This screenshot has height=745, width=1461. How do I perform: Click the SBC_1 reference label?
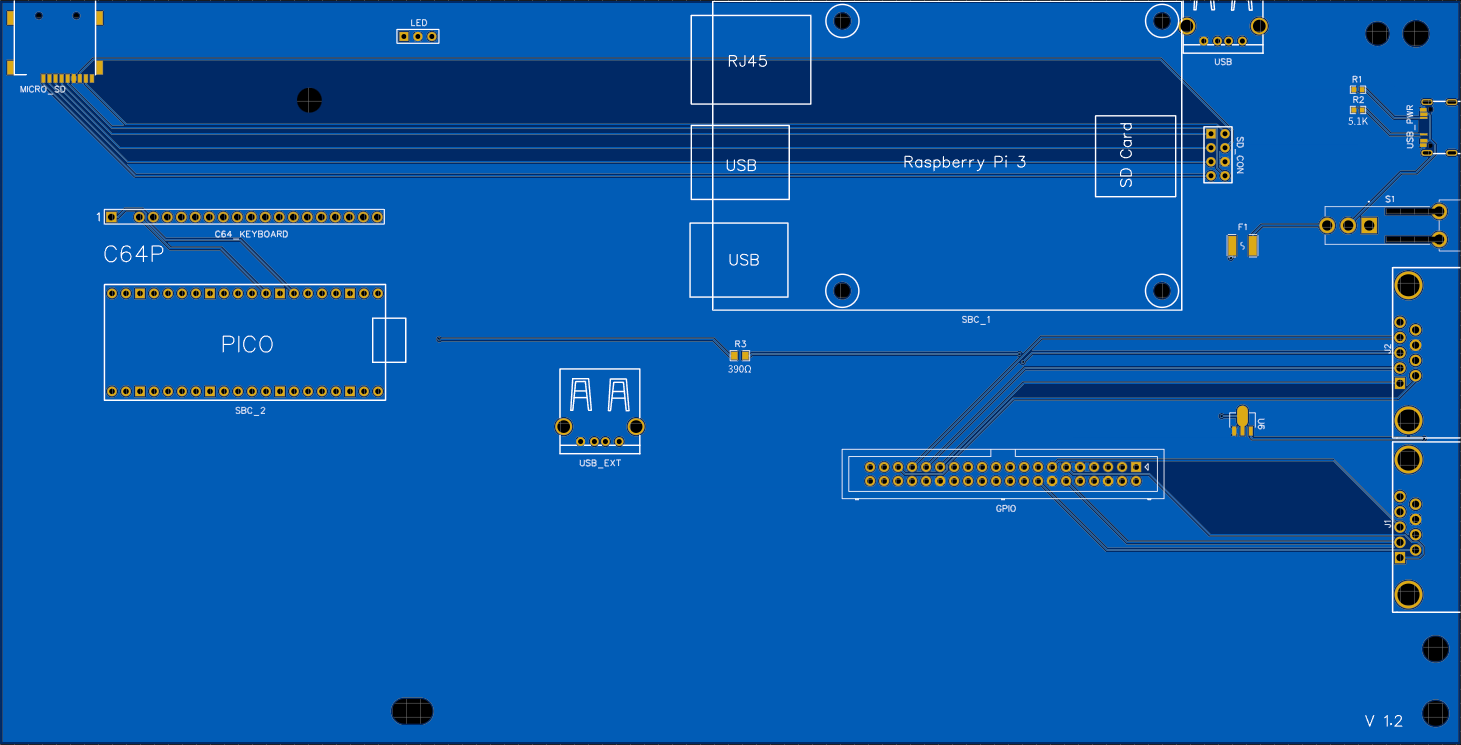pyautogui.click(x=976, y=320)
